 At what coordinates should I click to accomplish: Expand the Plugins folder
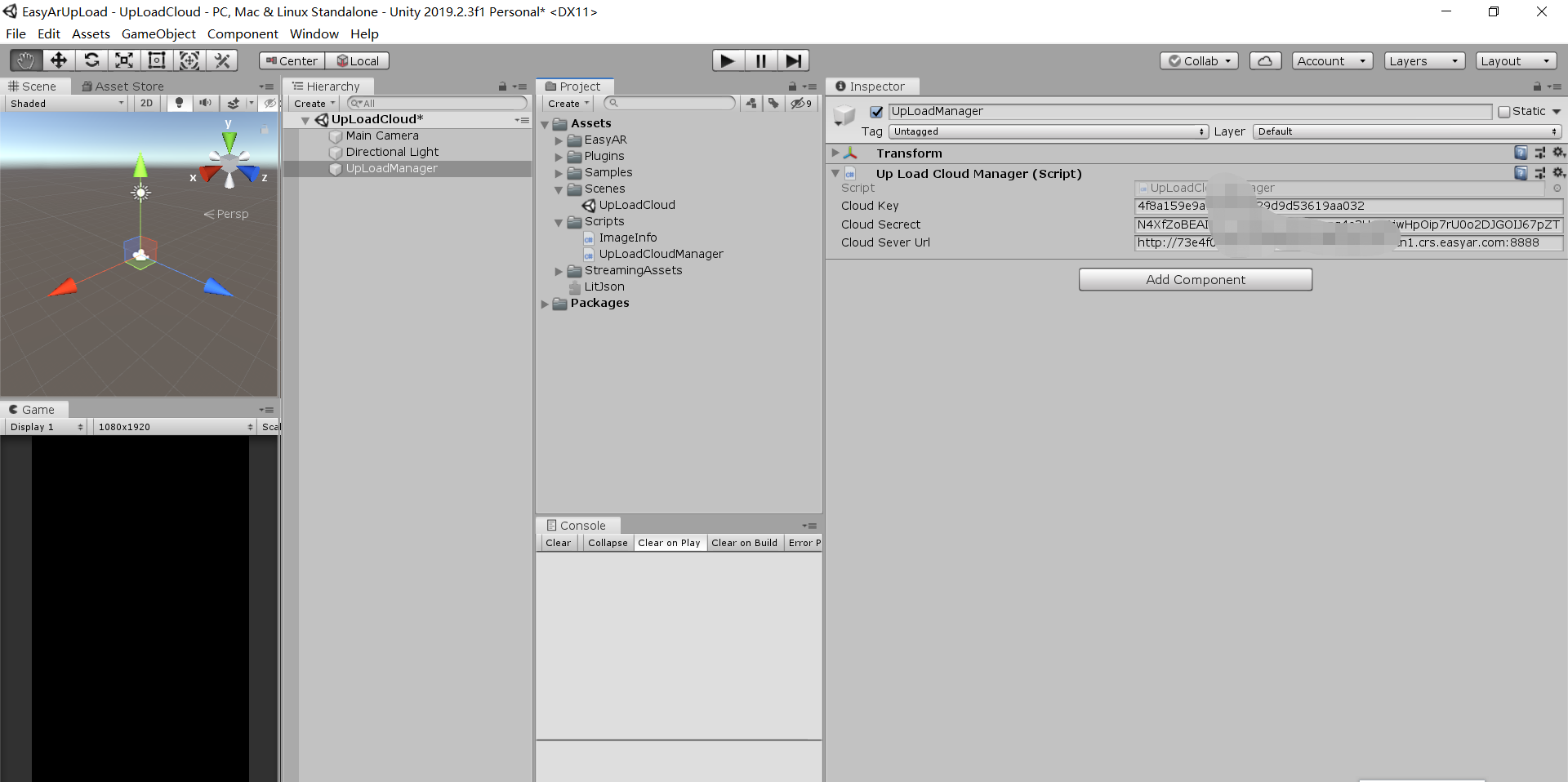(559, 157)
